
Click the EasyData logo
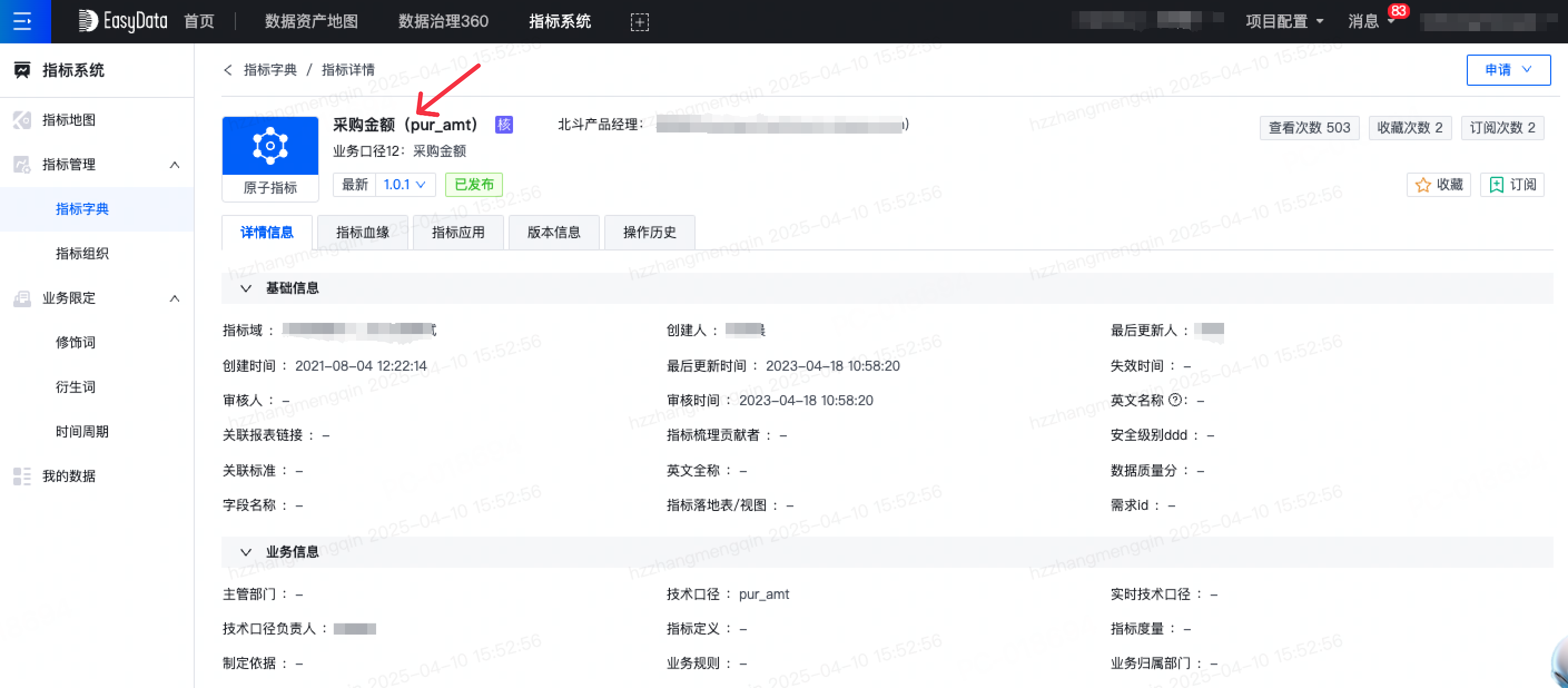click(x=123, y=21)
